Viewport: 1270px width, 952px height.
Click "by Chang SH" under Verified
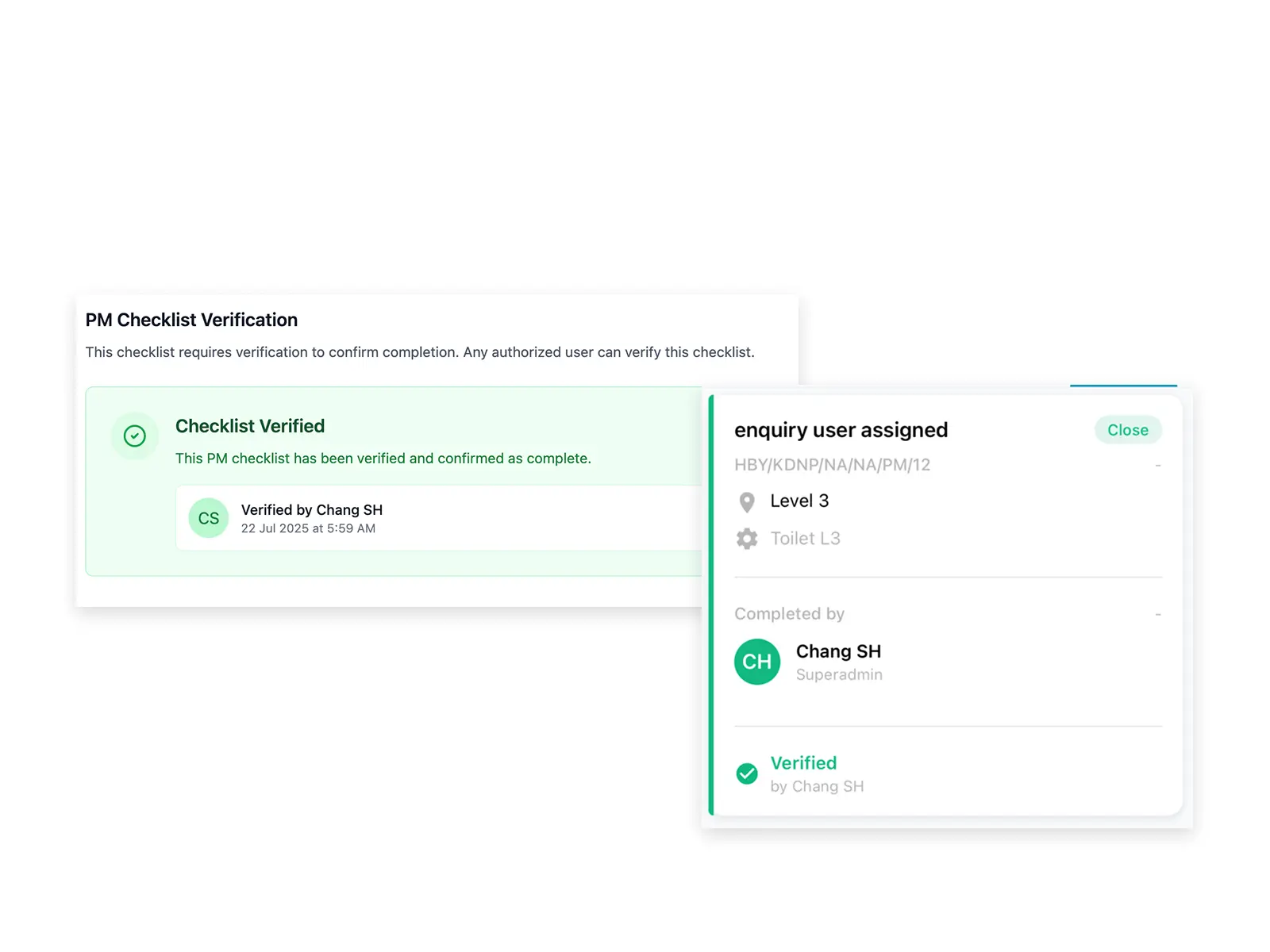tap(817, 786)
